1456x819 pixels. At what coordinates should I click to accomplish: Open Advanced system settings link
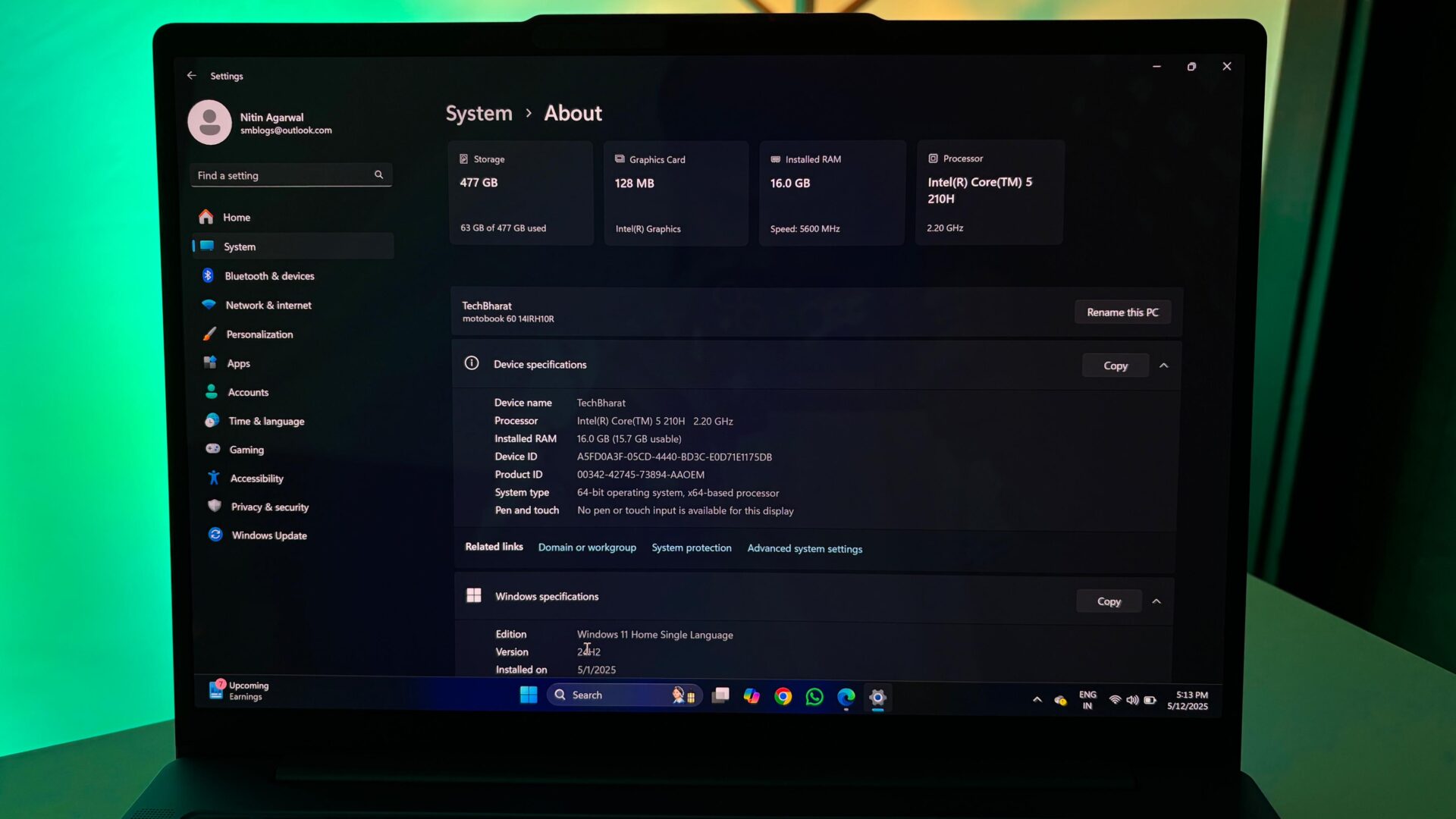point(805,548)
